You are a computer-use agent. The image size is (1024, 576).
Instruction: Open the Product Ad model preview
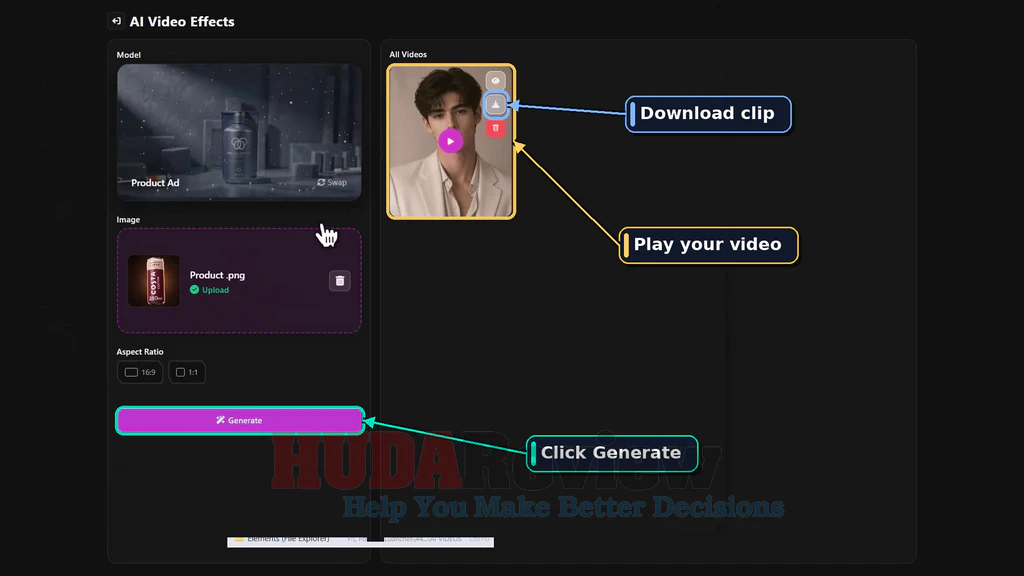pos(239,131)
